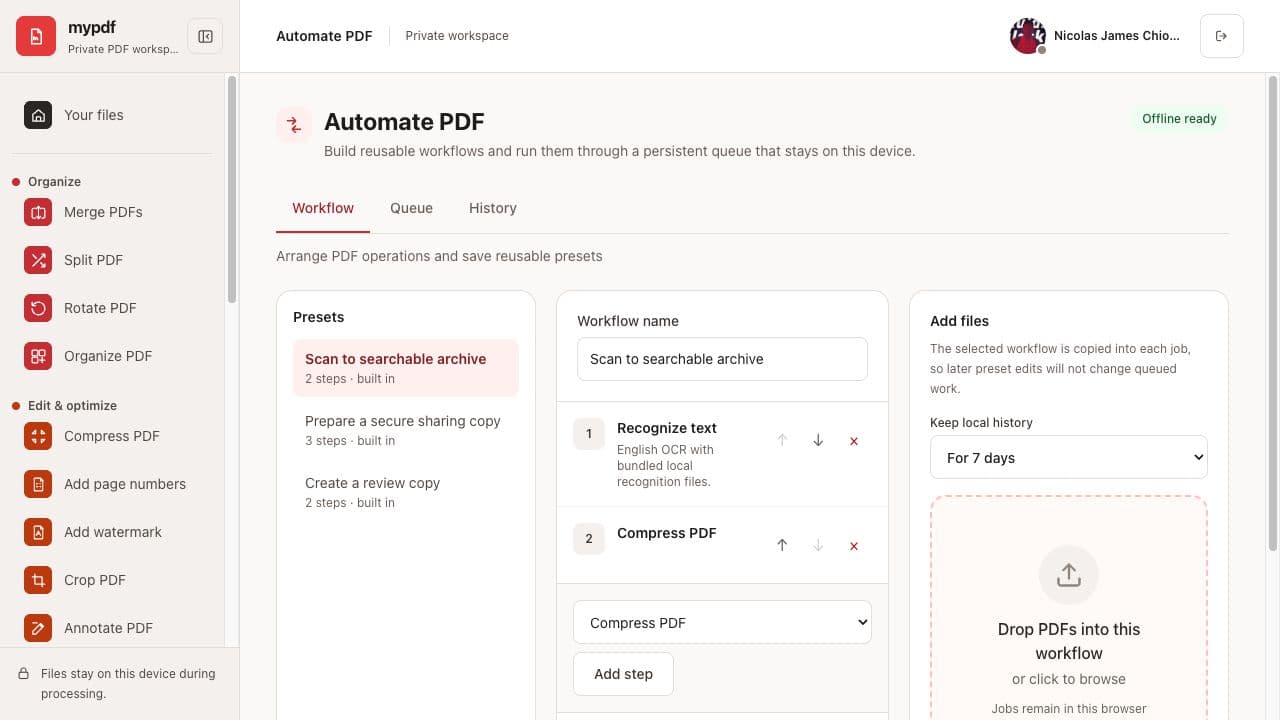Switch to the Queue tab
The height and width of the screenshot is (720, 1280).
click(x=411, y=208)
